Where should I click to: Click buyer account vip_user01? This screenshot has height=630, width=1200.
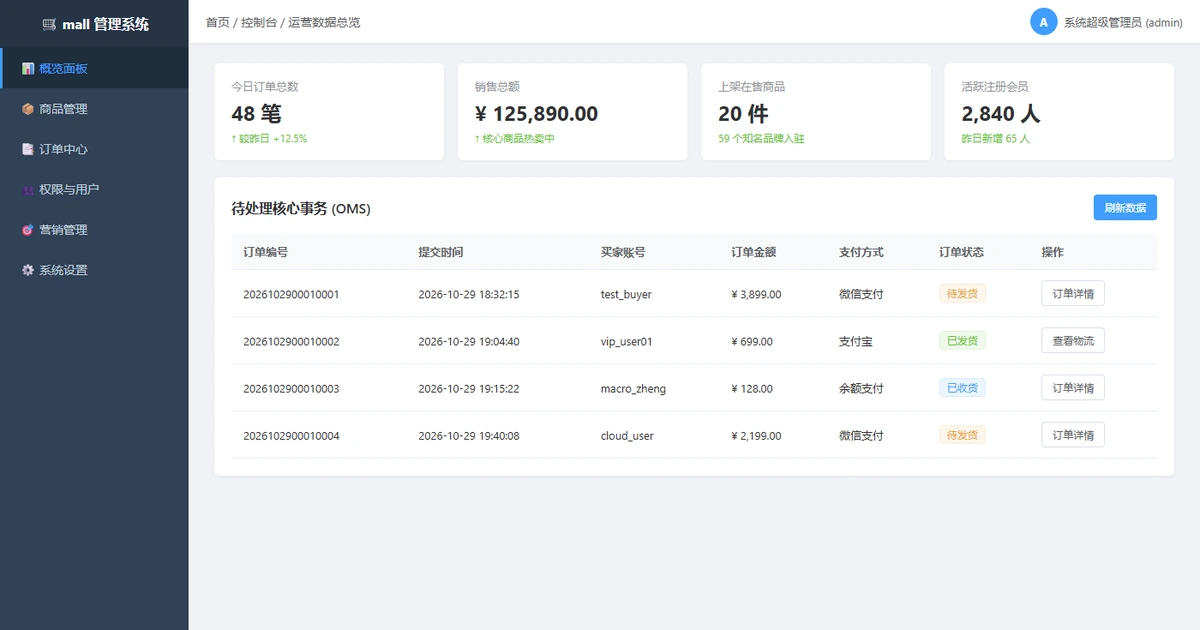pyautogui.click(x=627, y=342)
